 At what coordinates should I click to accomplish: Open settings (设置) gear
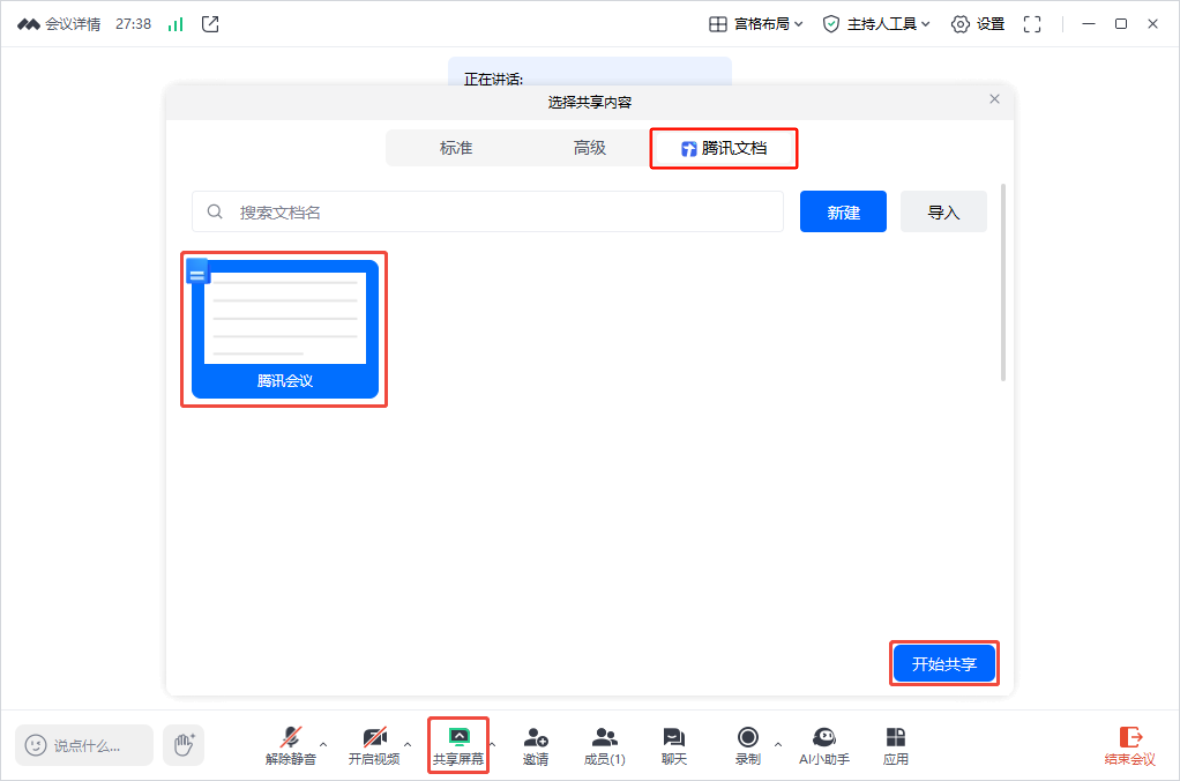(x=978, y=24)
